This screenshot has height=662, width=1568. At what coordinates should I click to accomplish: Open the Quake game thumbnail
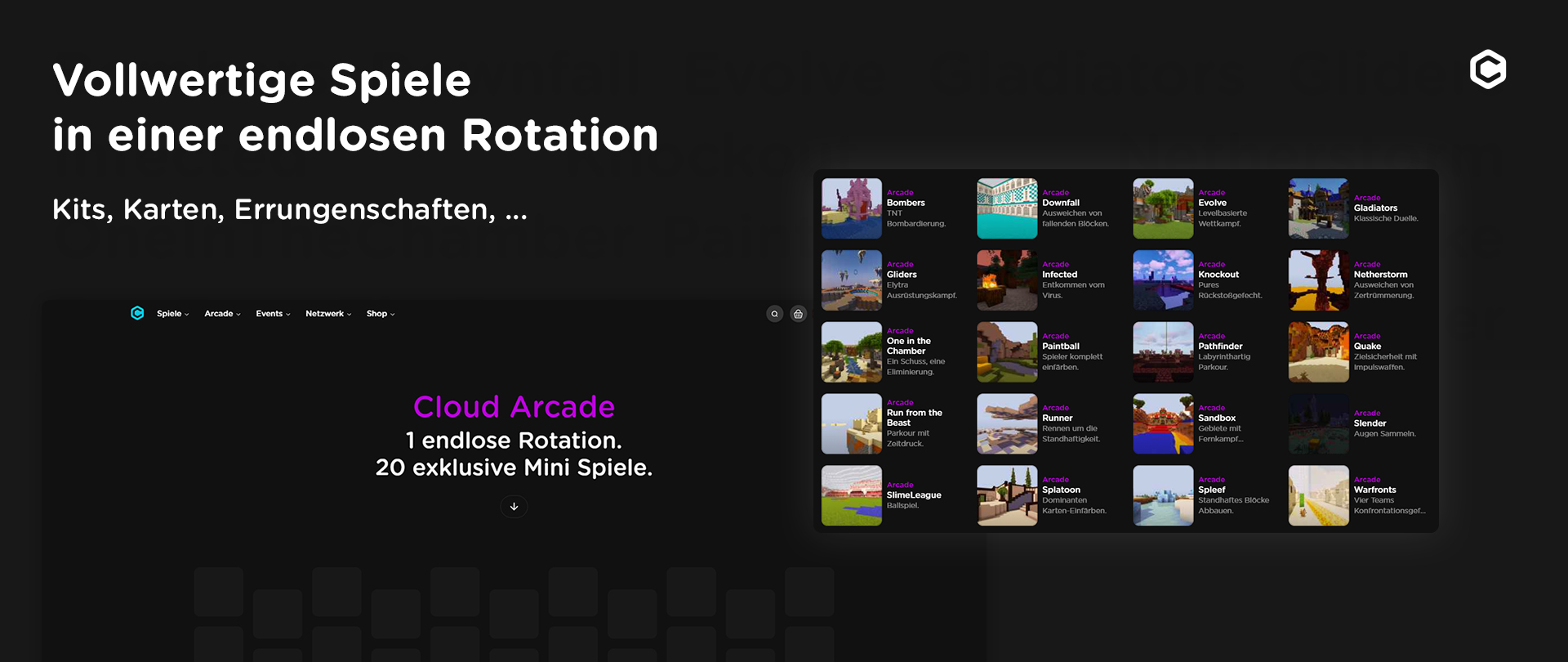click(1319, 352)
